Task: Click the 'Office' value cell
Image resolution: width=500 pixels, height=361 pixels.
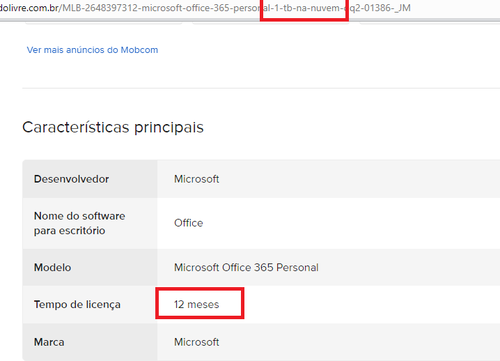Action: pos(188,223)
